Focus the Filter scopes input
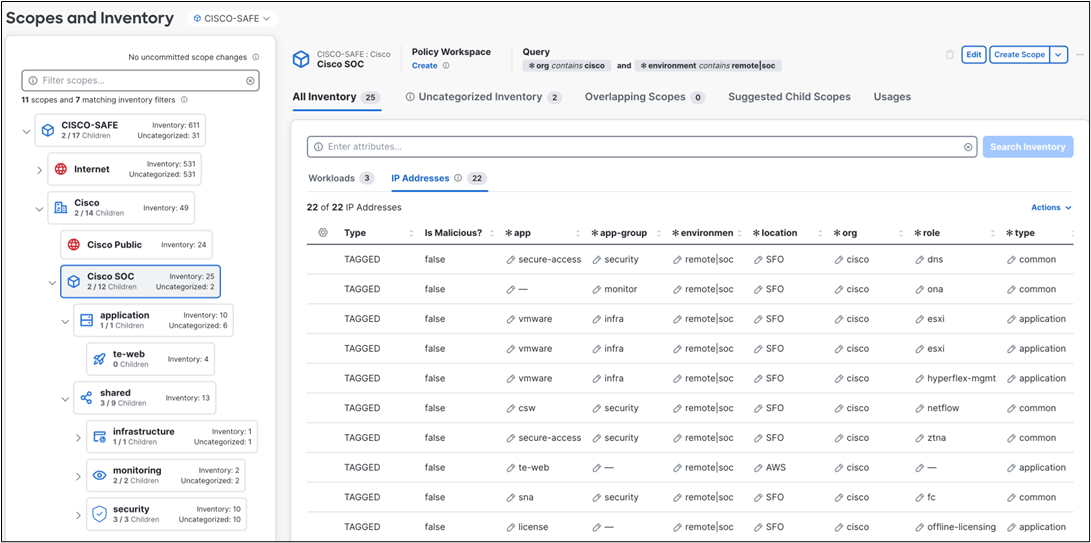This screenshot has width=1091, height=543. pos(141,81)
